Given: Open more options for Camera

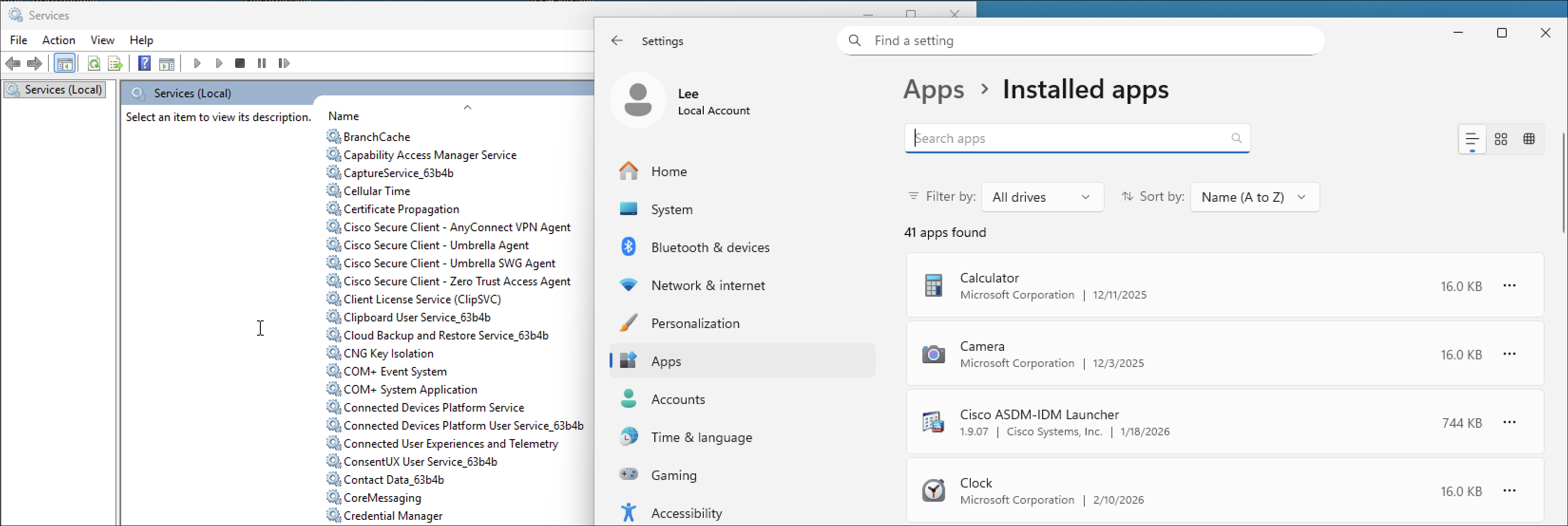Looking at the screenshot, I should click(x=1509, y=355).
